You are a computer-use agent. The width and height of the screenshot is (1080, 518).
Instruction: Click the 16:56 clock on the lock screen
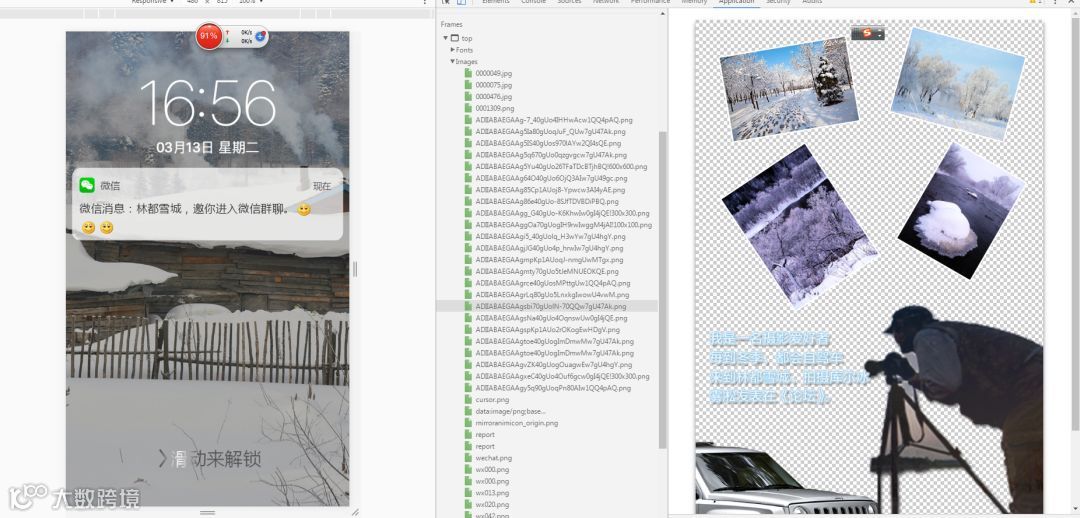coord(208,103)
